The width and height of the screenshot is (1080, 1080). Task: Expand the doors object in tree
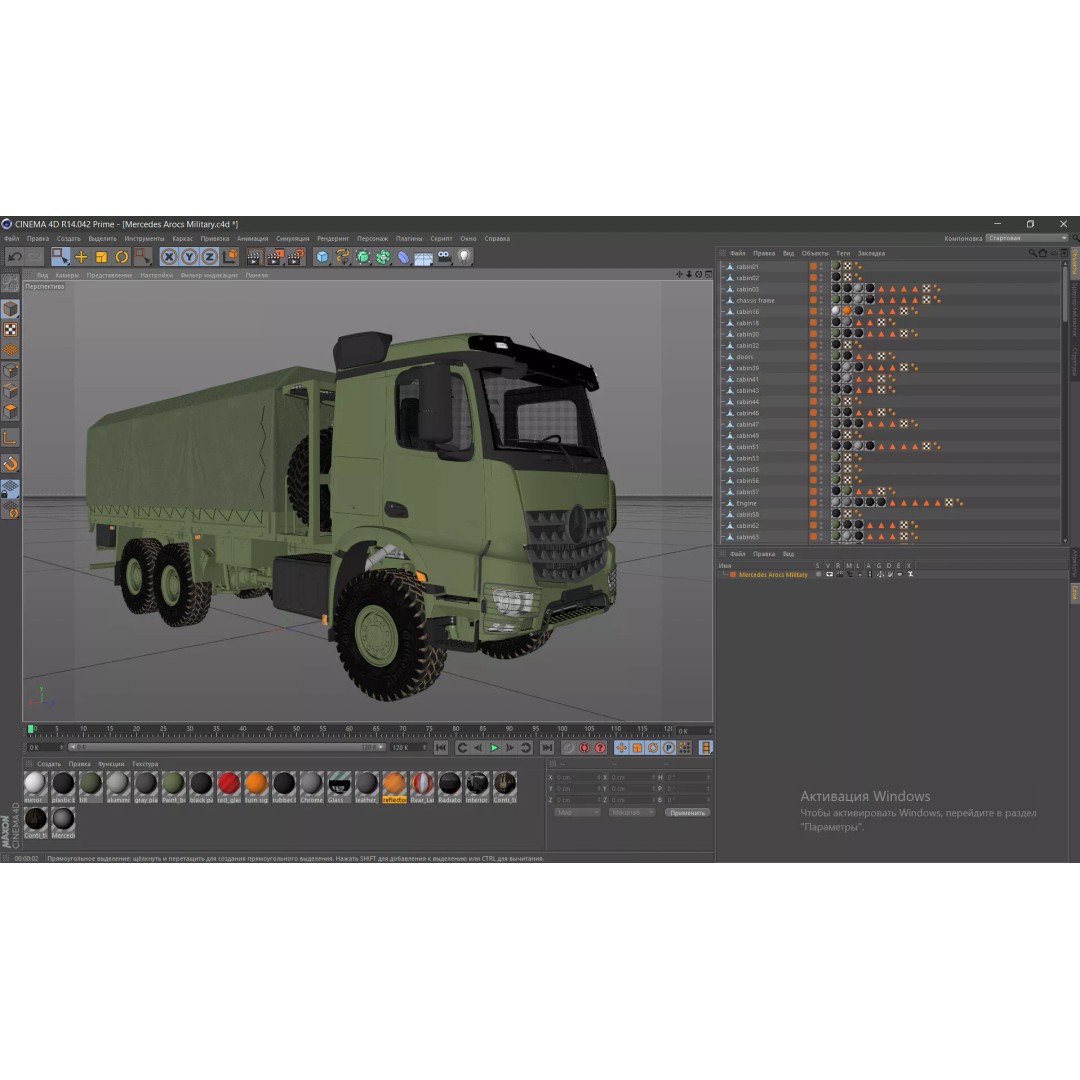[723, 357]
